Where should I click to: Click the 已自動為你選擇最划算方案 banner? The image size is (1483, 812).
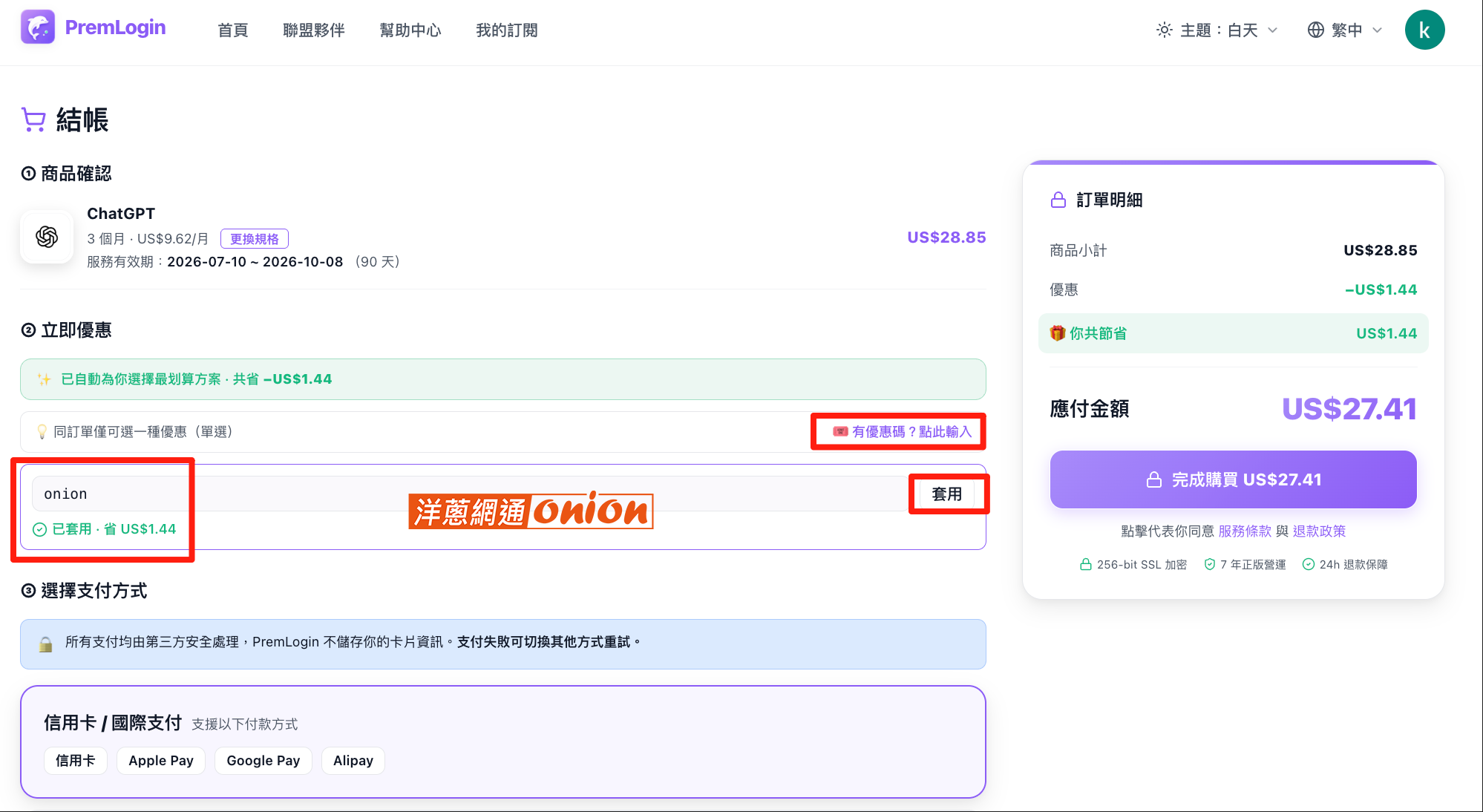[x=503, y=379]
